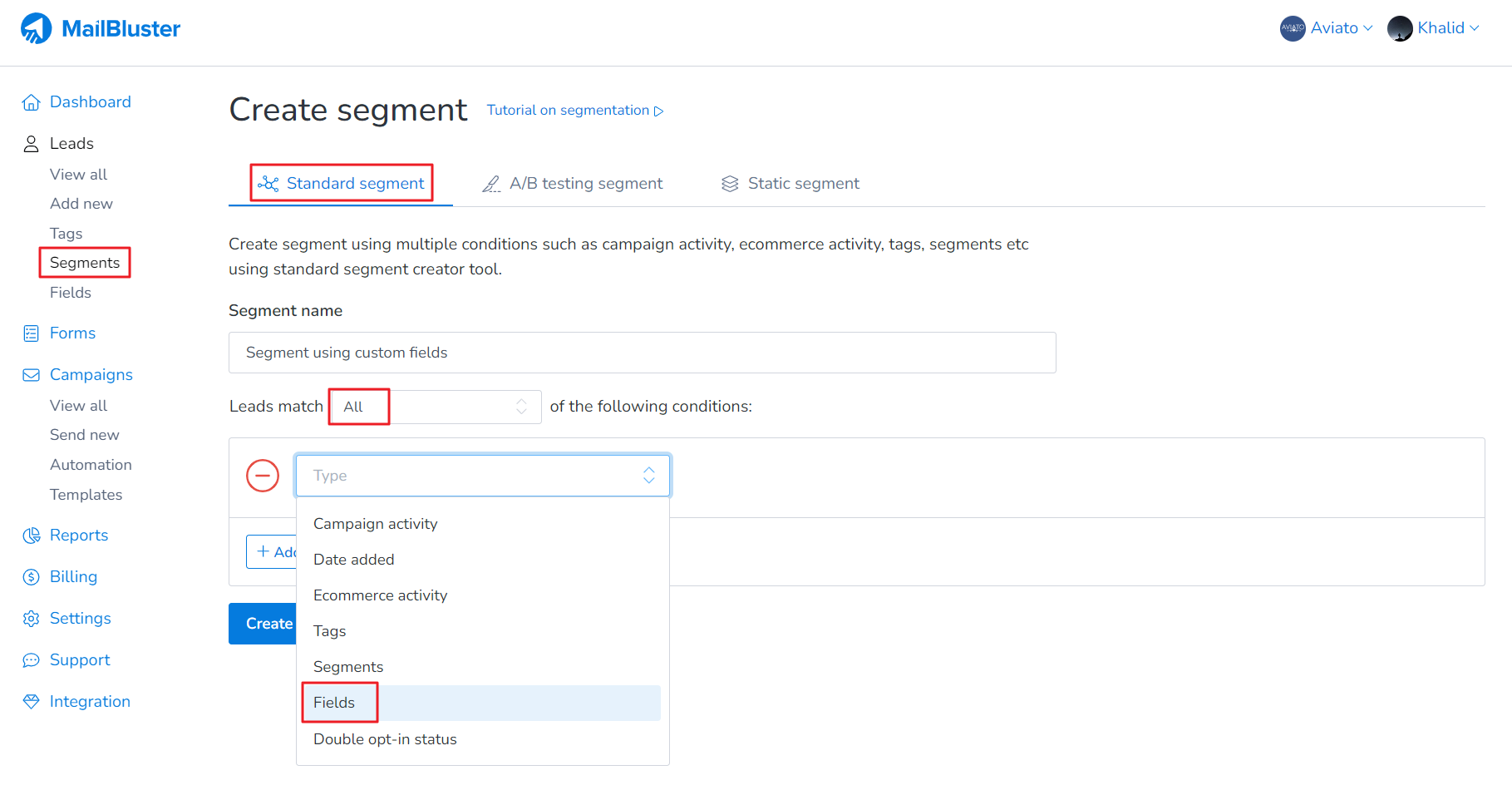Go to Segments in the Leads sidebar
The width and height of the screenshot is (1512, 790).
coord(83,262)
